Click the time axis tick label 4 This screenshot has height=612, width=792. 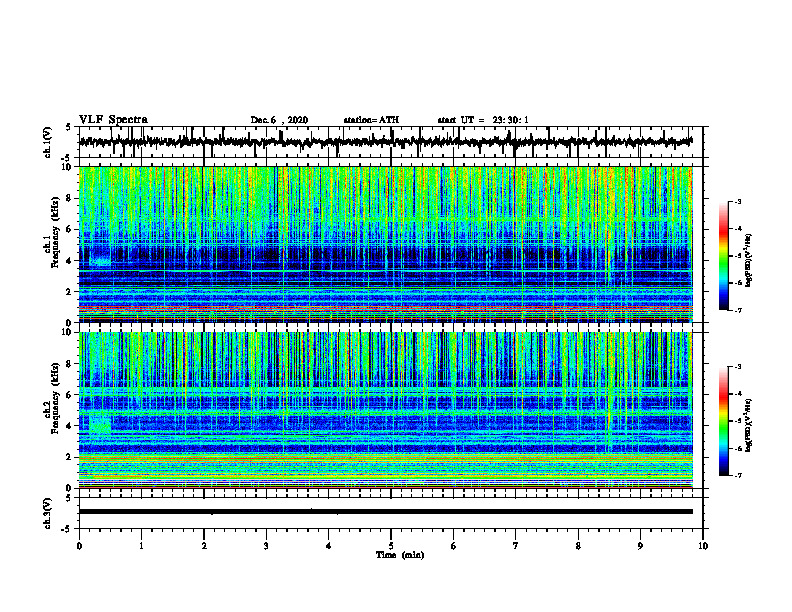click(x=329, y=546)
